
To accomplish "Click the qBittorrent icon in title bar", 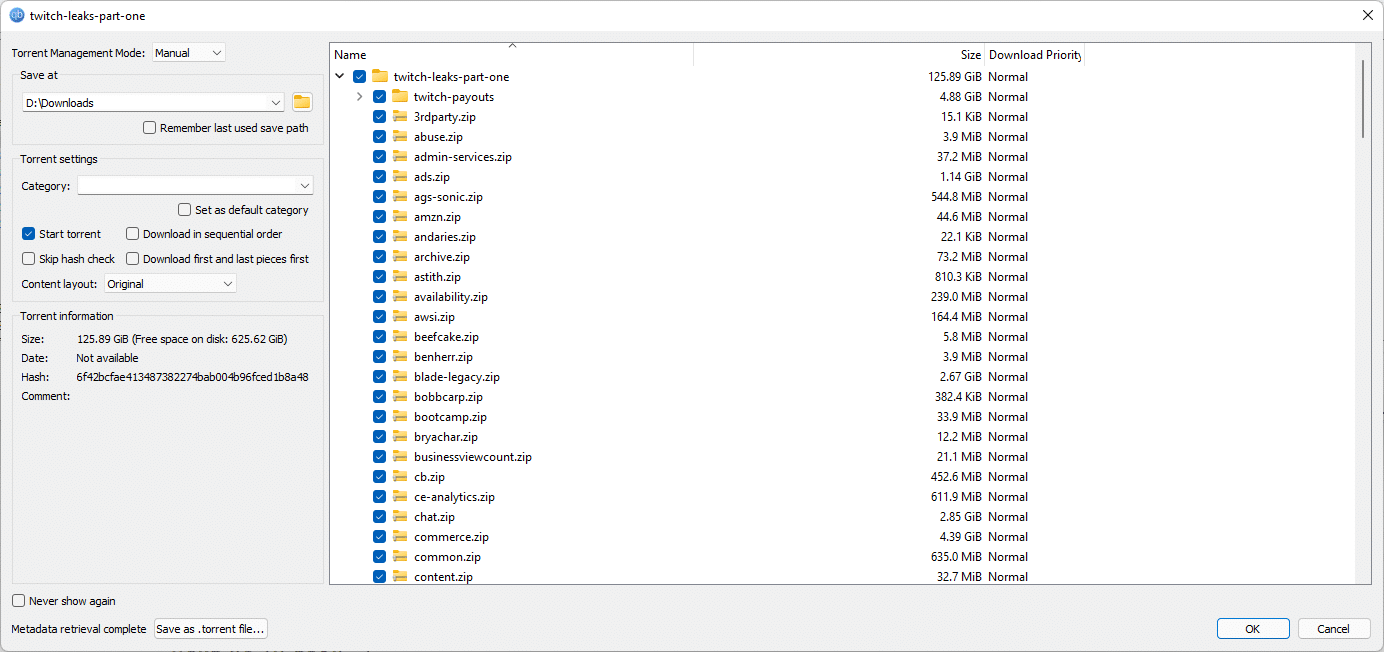I will (17, 16).
